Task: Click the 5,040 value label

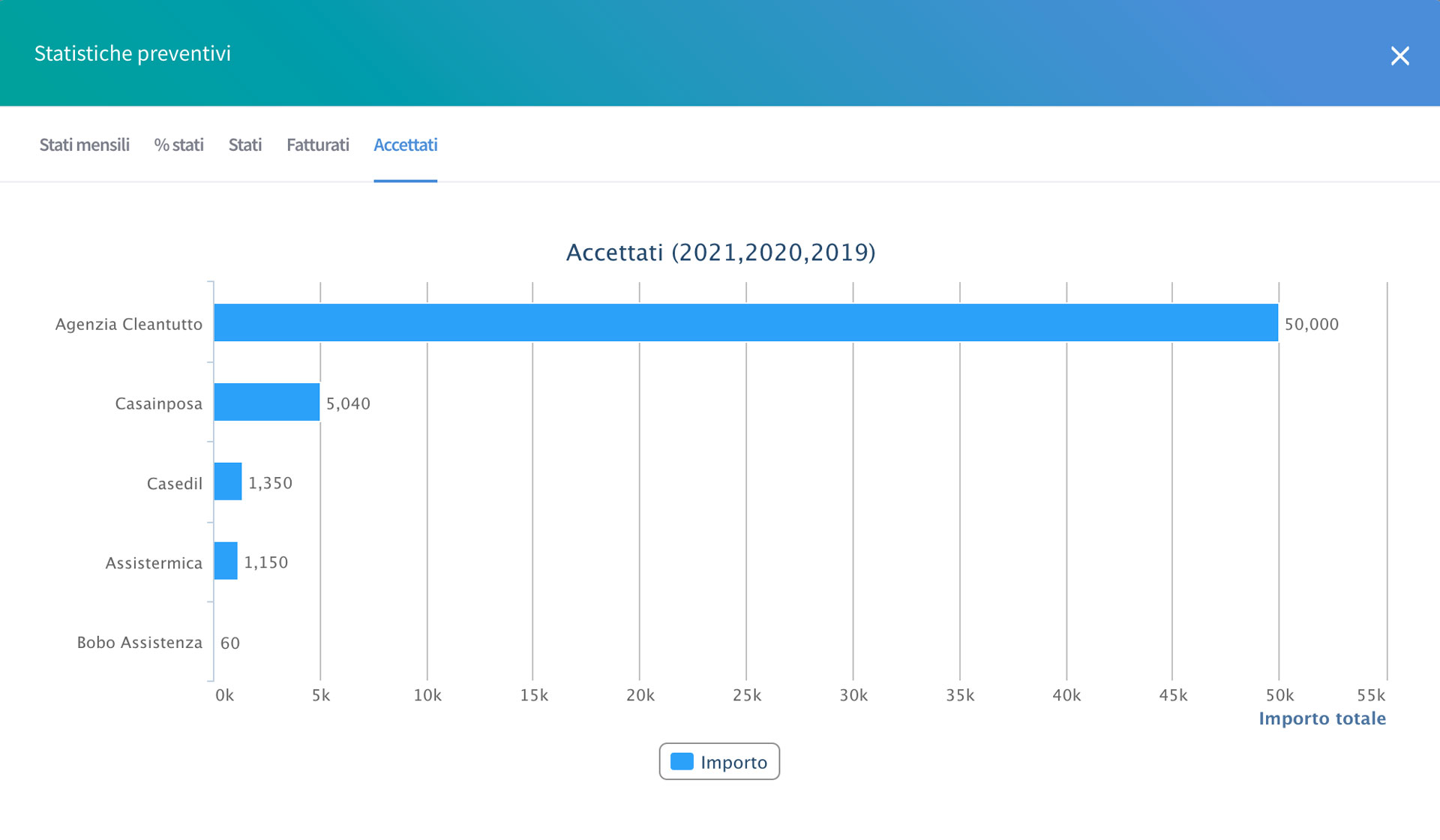Action: [348, 403]
